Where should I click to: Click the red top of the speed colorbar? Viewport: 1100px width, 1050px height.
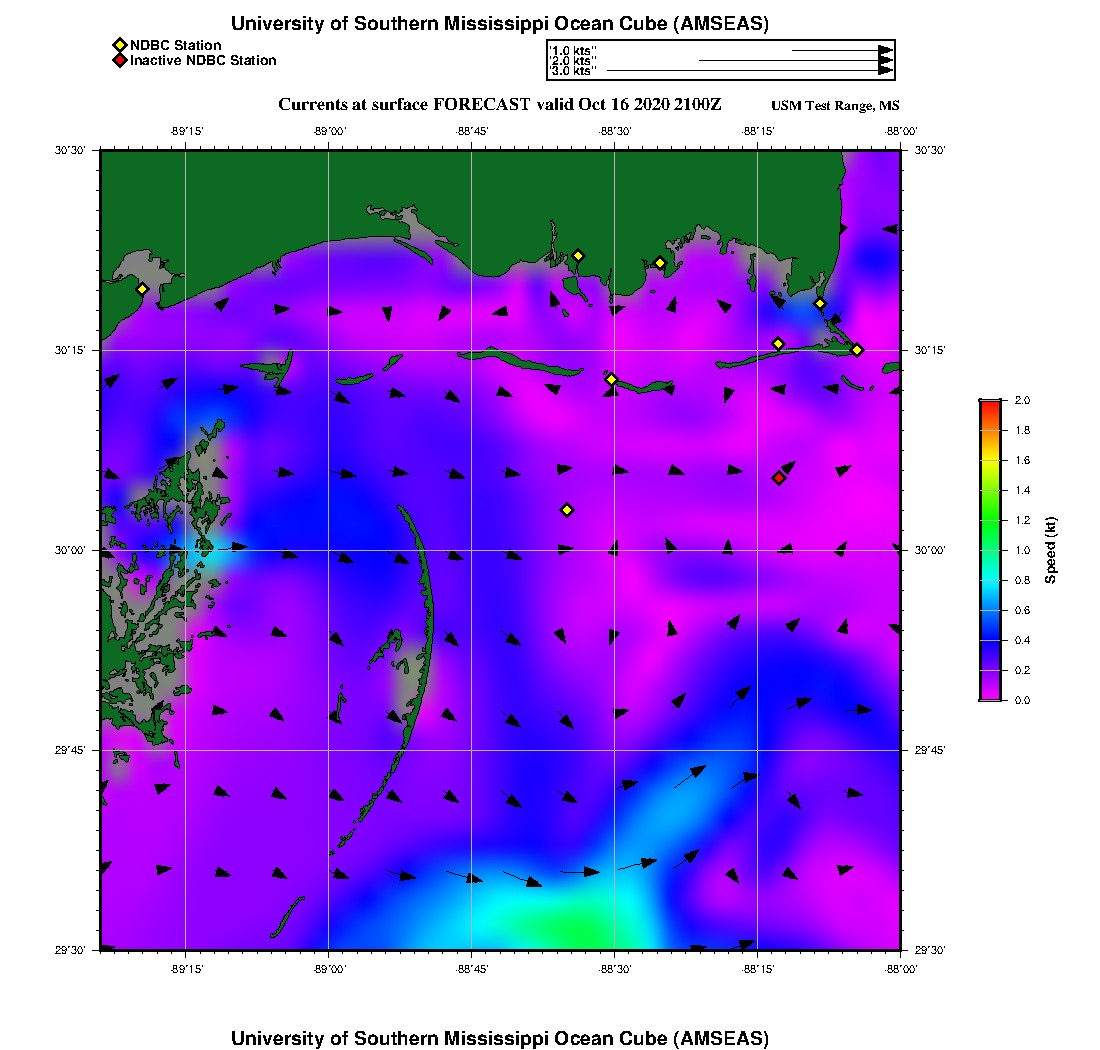(989, 405)
